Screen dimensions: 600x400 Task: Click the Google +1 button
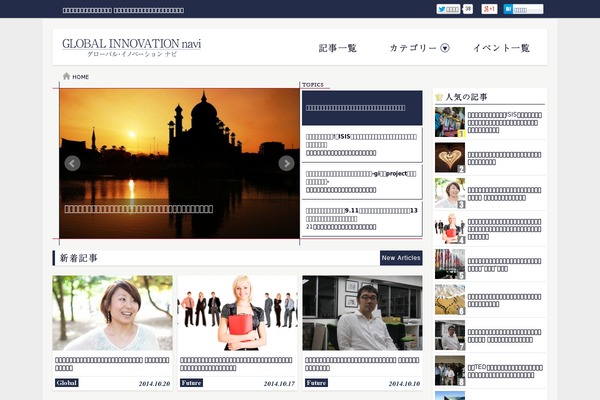489,9
